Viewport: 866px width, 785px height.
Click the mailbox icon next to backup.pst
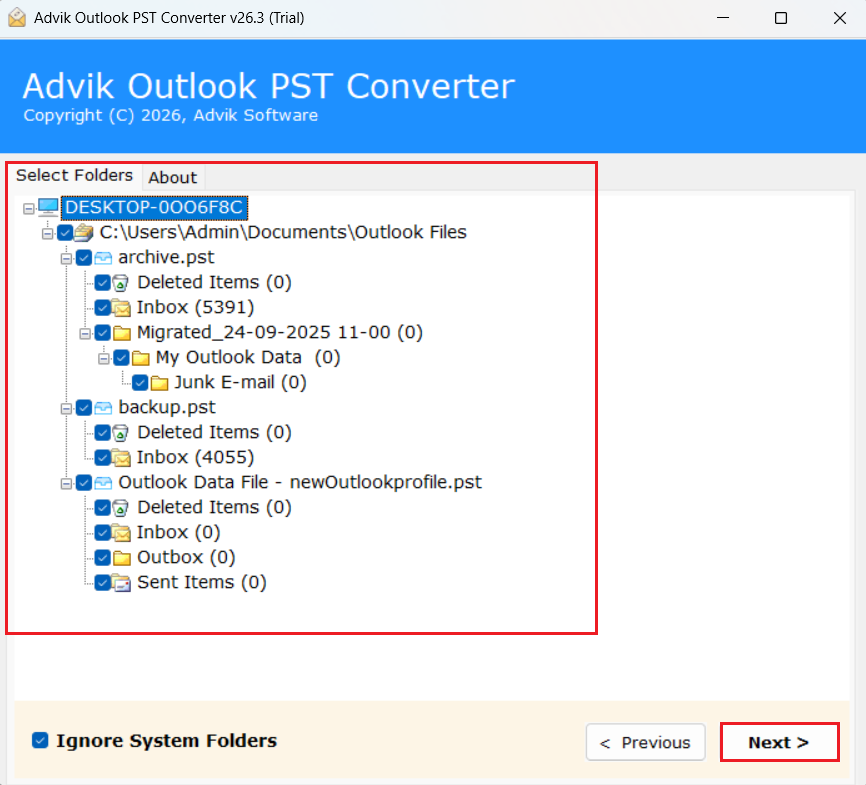[103, 408]
